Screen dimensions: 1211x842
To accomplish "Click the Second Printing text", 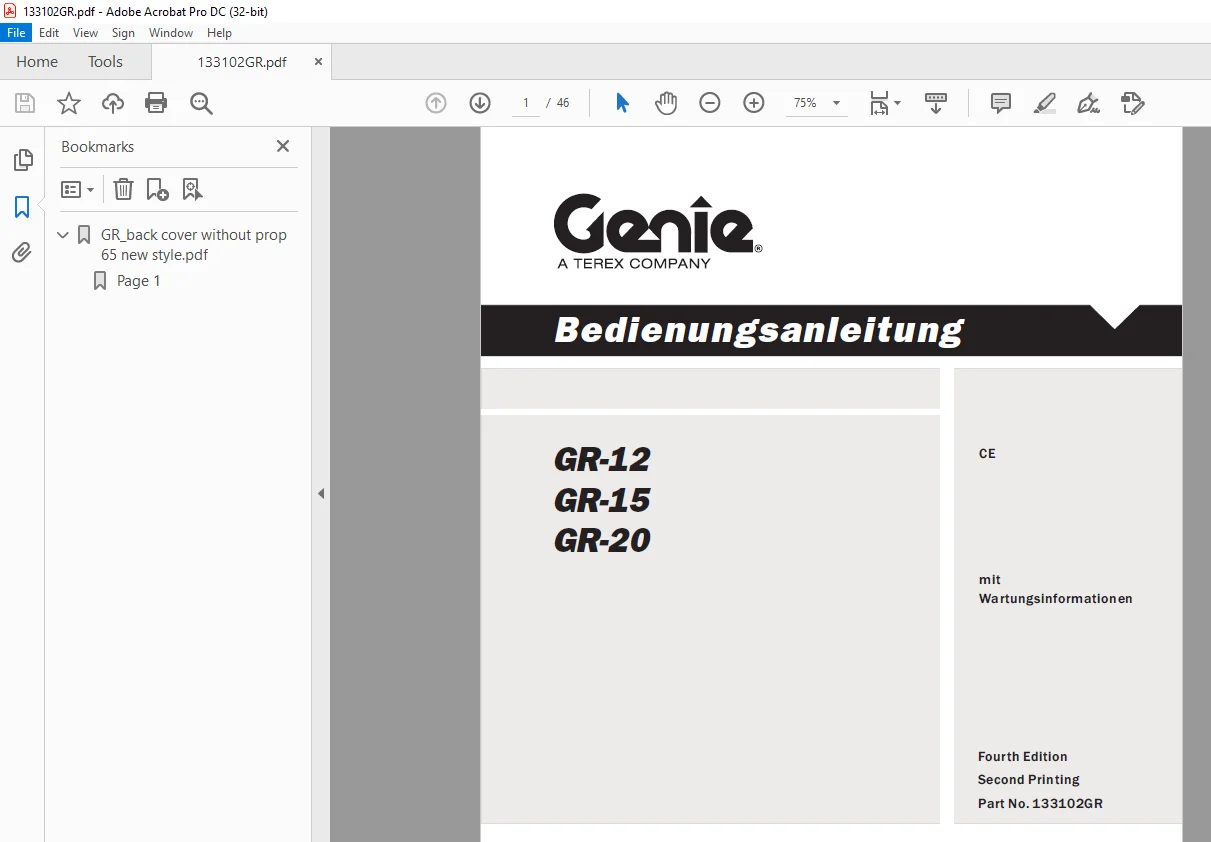I will (1028, 779).
